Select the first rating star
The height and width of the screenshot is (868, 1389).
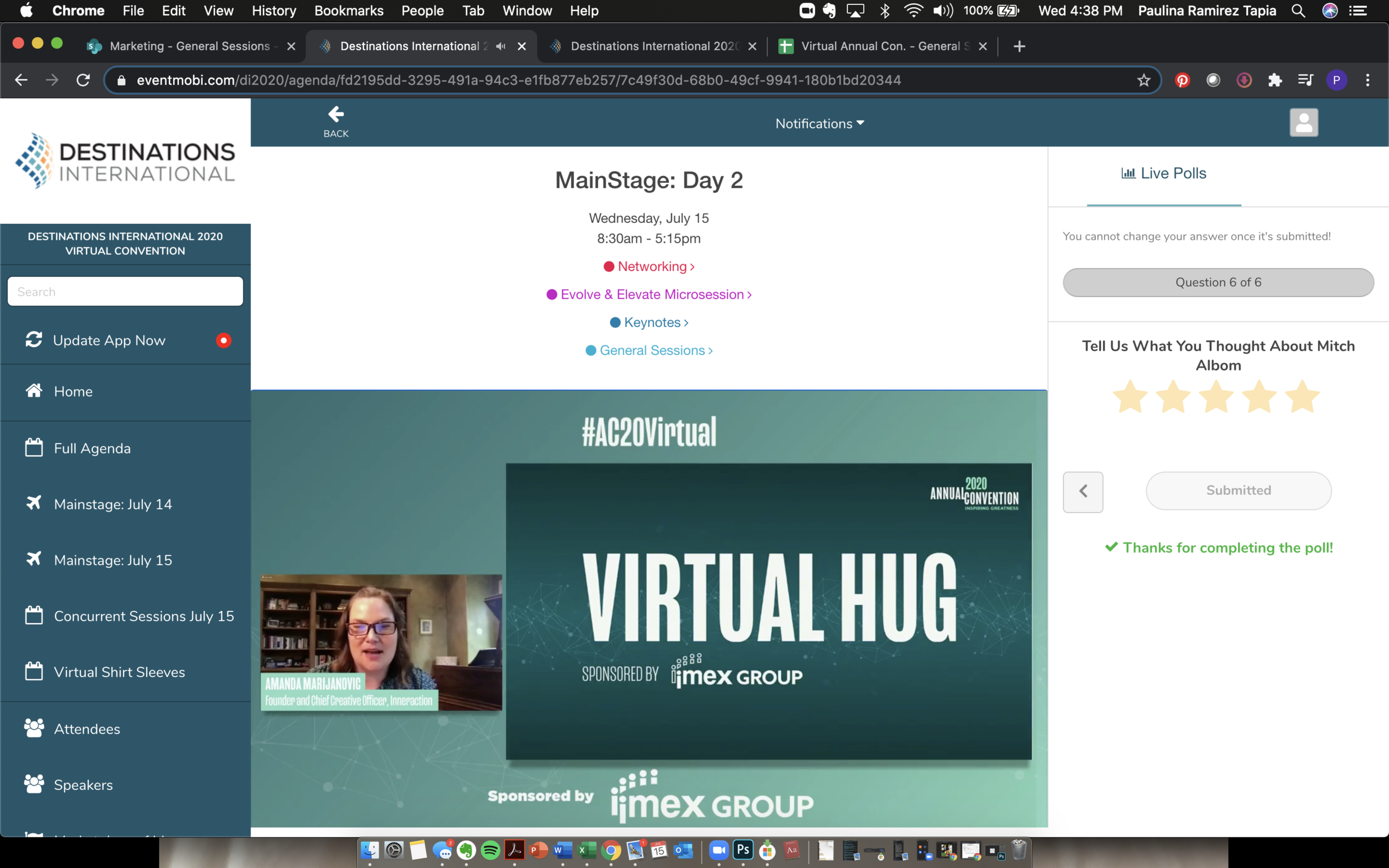tap(1130, 396)
